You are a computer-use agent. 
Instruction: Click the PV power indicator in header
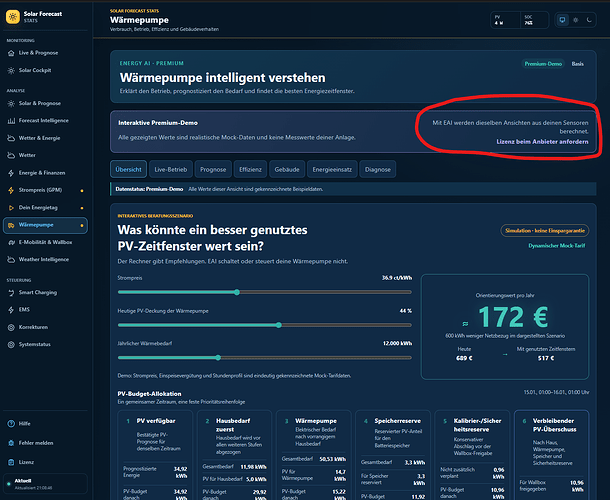[x=505, y=20]
